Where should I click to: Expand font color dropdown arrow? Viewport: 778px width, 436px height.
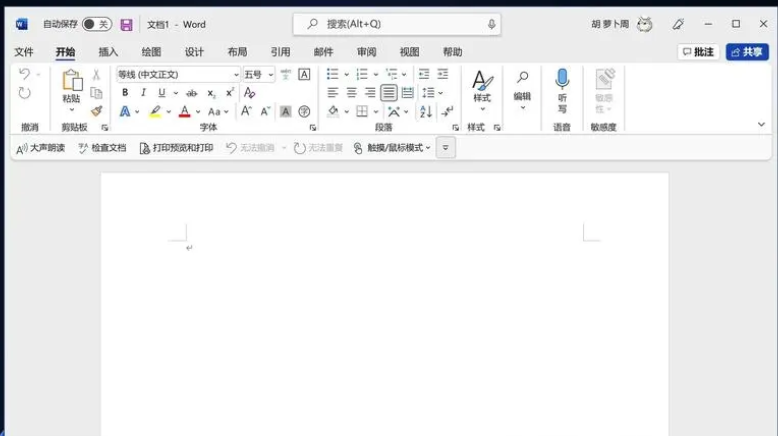[x=198, y=112]
